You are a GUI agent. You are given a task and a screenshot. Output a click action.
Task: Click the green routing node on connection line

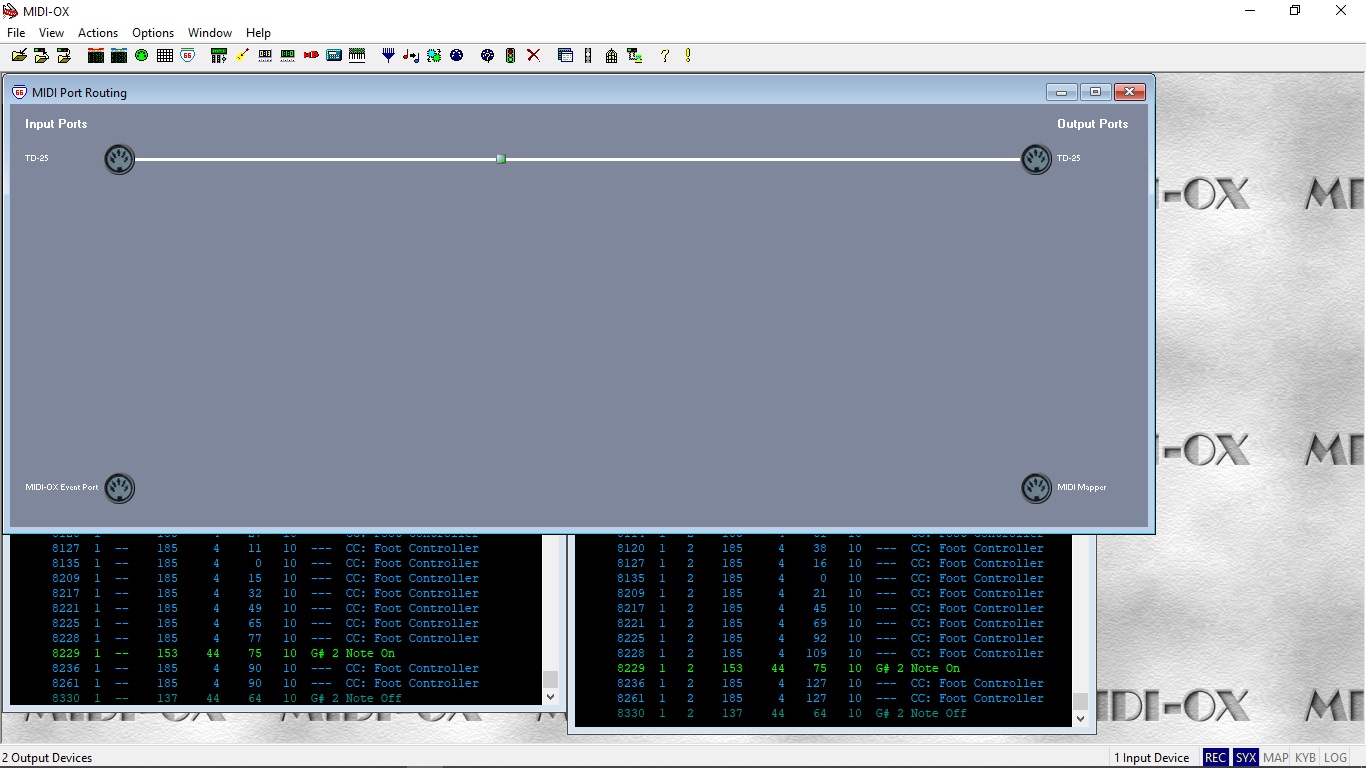tap(501, 159)
